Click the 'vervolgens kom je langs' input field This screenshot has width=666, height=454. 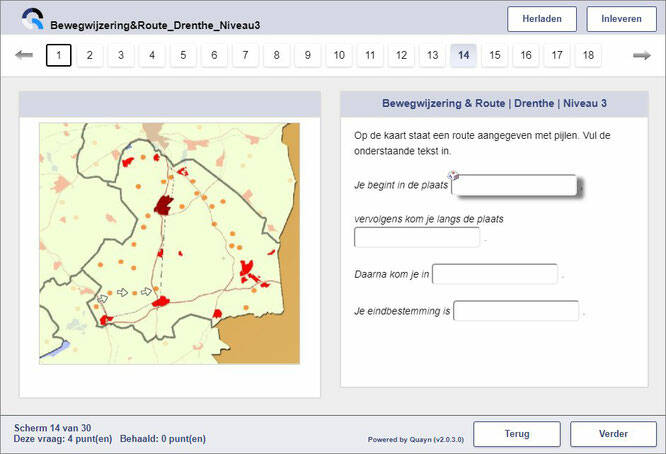point(417,237)
